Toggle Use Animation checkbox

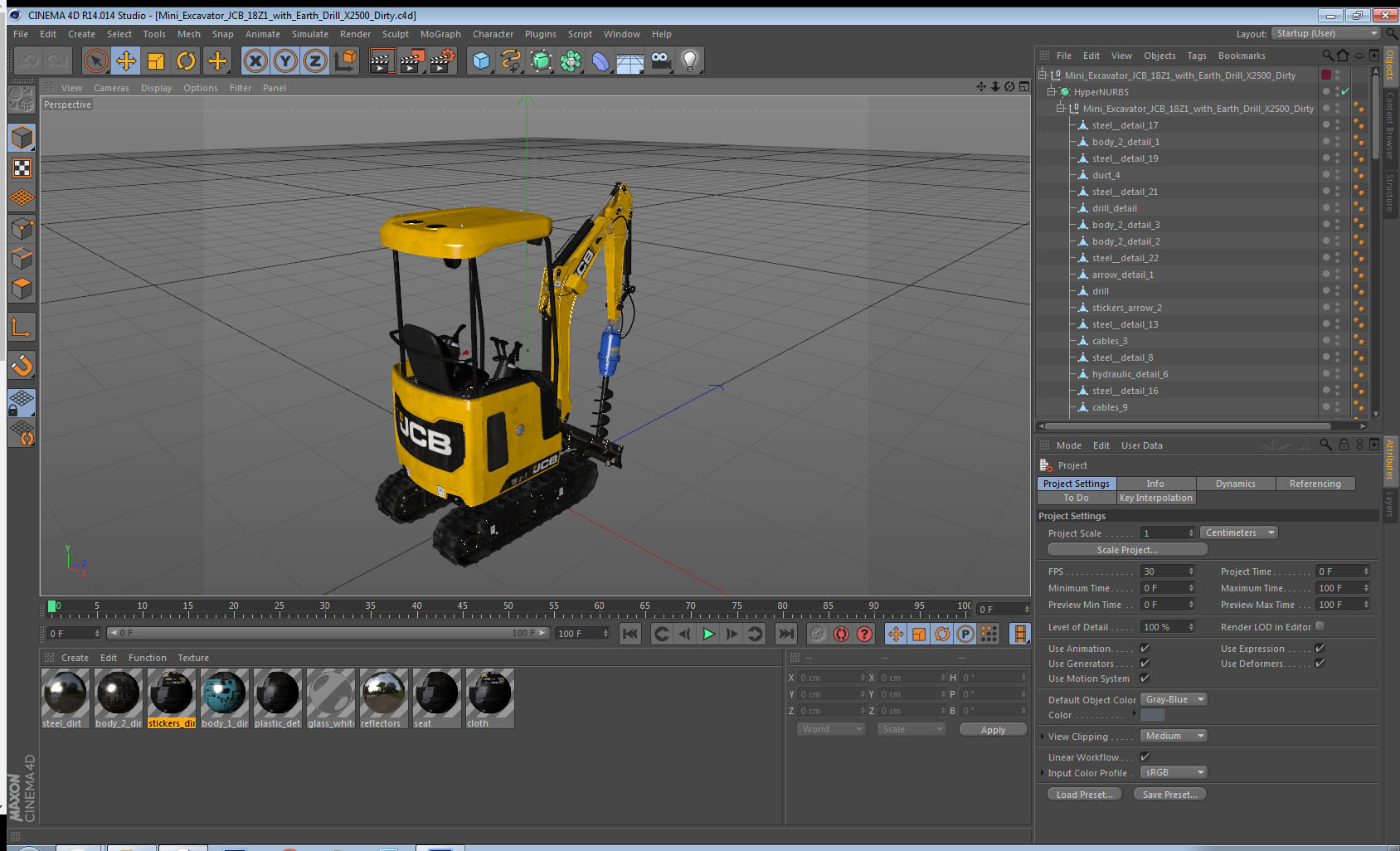(x=1145, y=649)
